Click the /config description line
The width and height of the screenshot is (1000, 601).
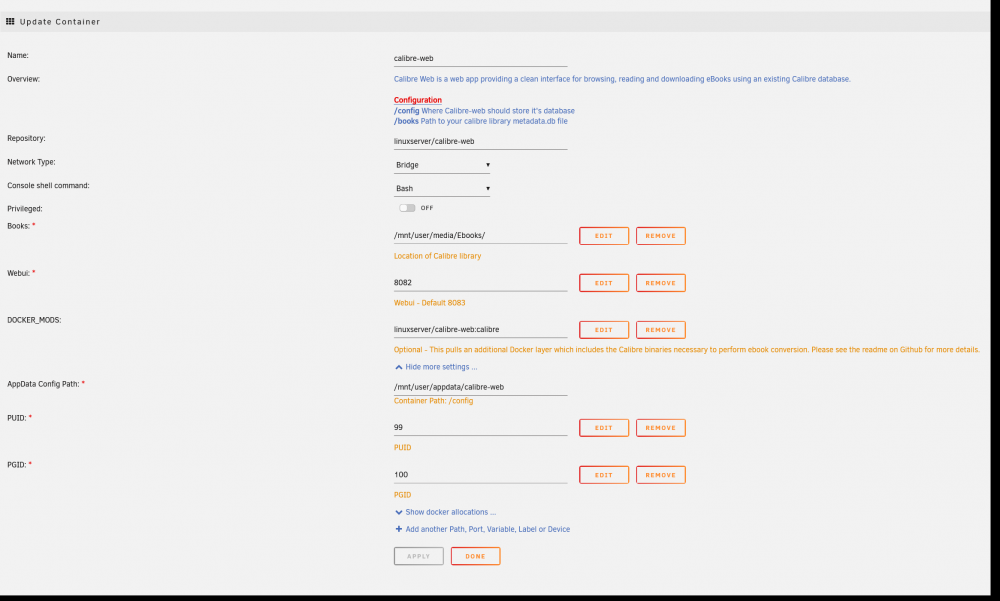[484, 111]
